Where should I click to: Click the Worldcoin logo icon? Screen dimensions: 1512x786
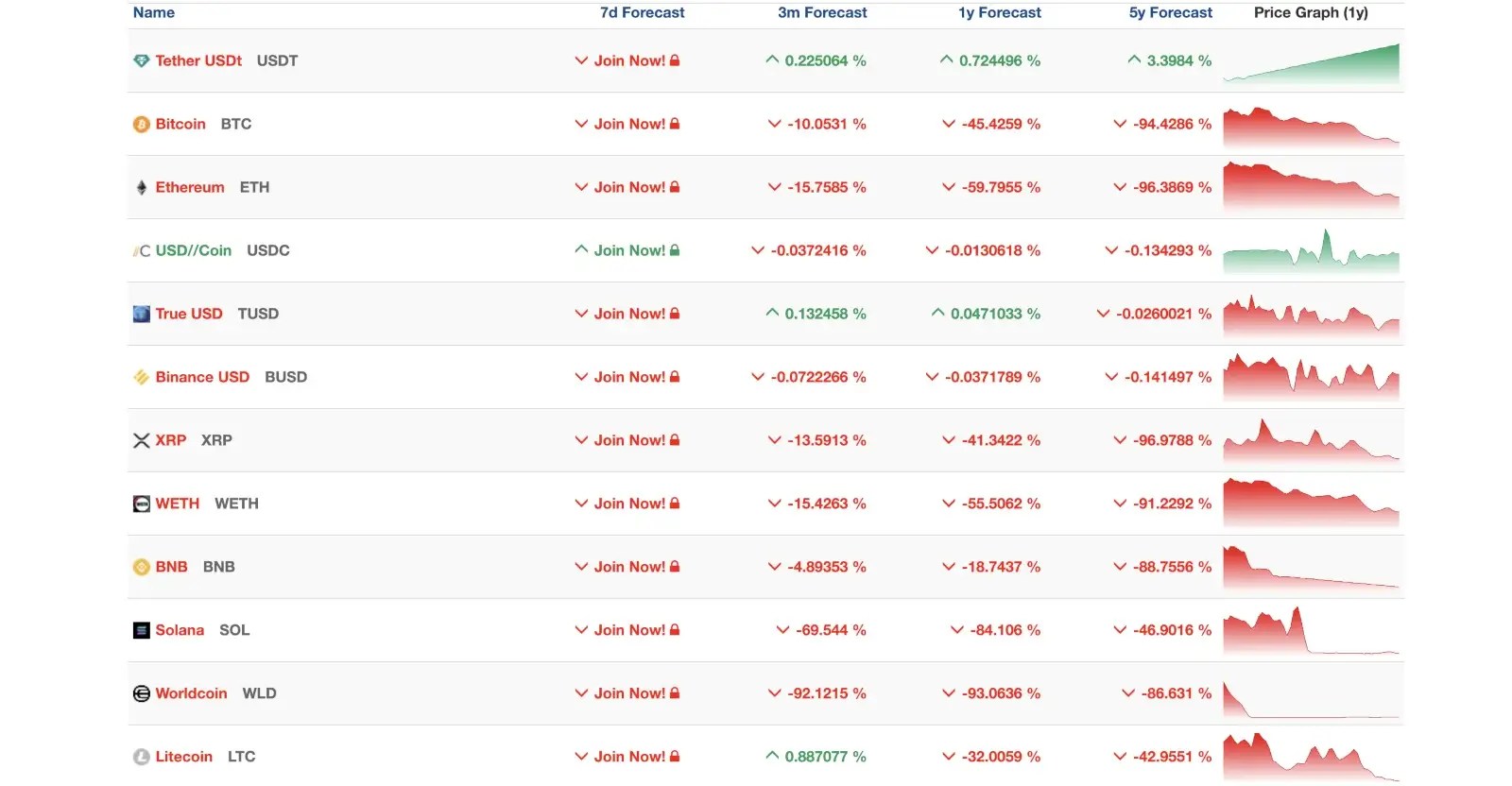(x=142, y=693)
